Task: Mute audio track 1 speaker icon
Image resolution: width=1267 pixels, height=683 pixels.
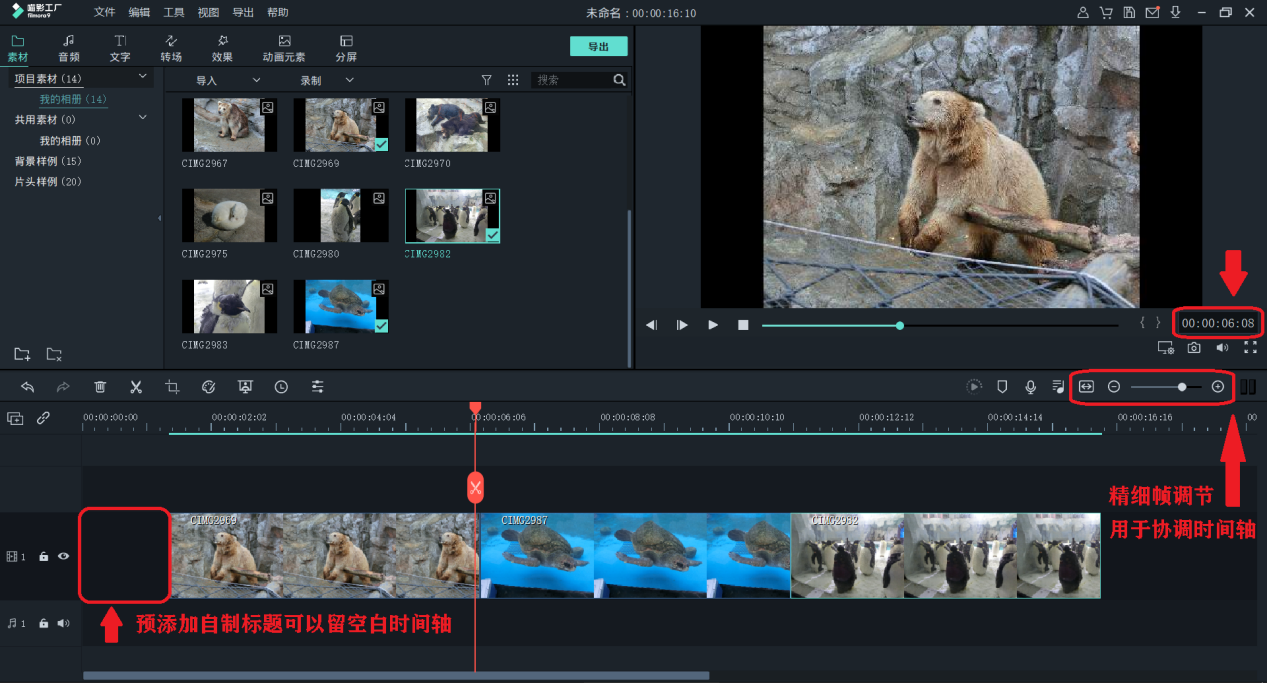Action: coord(63,623)
